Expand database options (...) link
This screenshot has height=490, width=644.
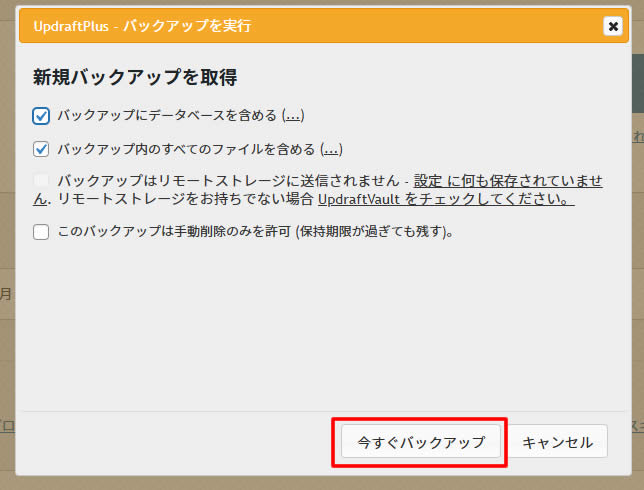293,116
